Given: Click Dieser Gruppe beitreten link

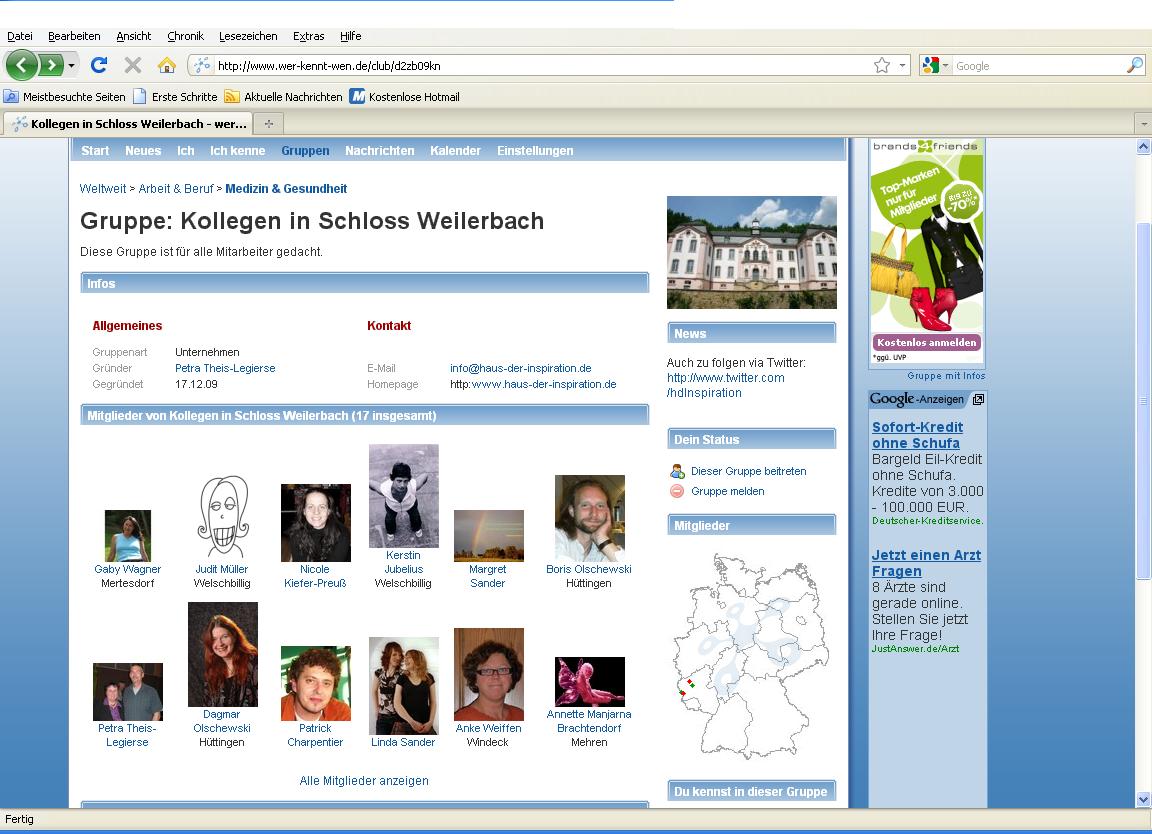Looking at the screenshot, I should pyautogui.click(x=748, y=471).
